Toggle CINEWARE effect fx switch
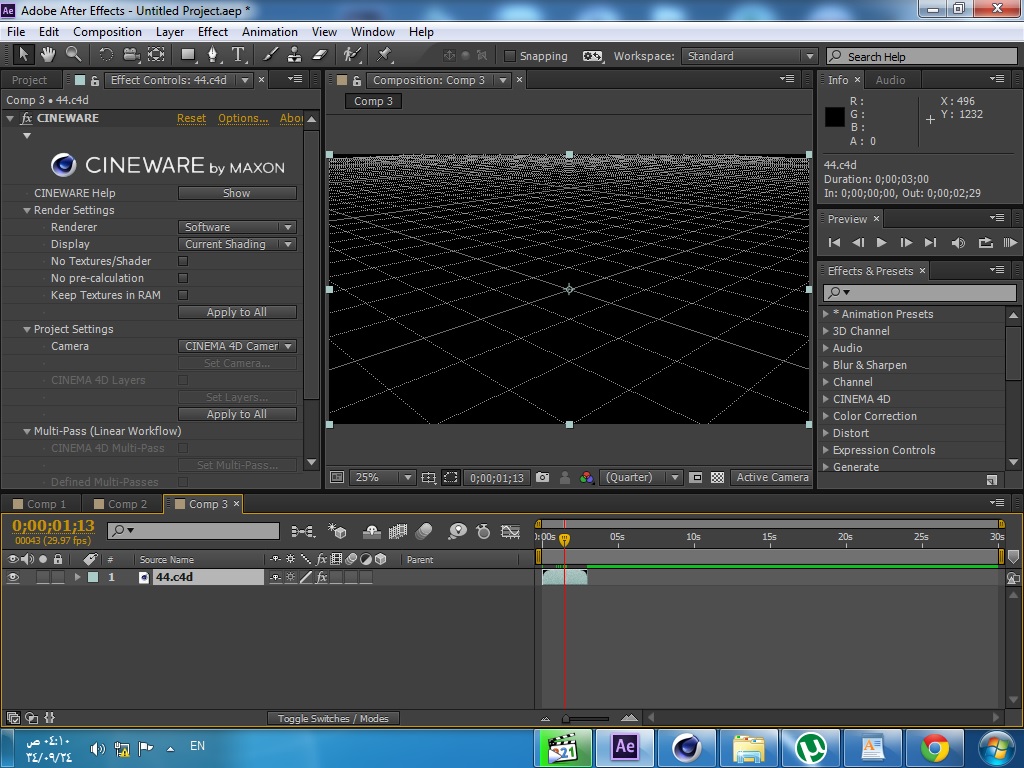This screenshot has height=768, width=1024. pyautogui.click(x=26, y=118)
